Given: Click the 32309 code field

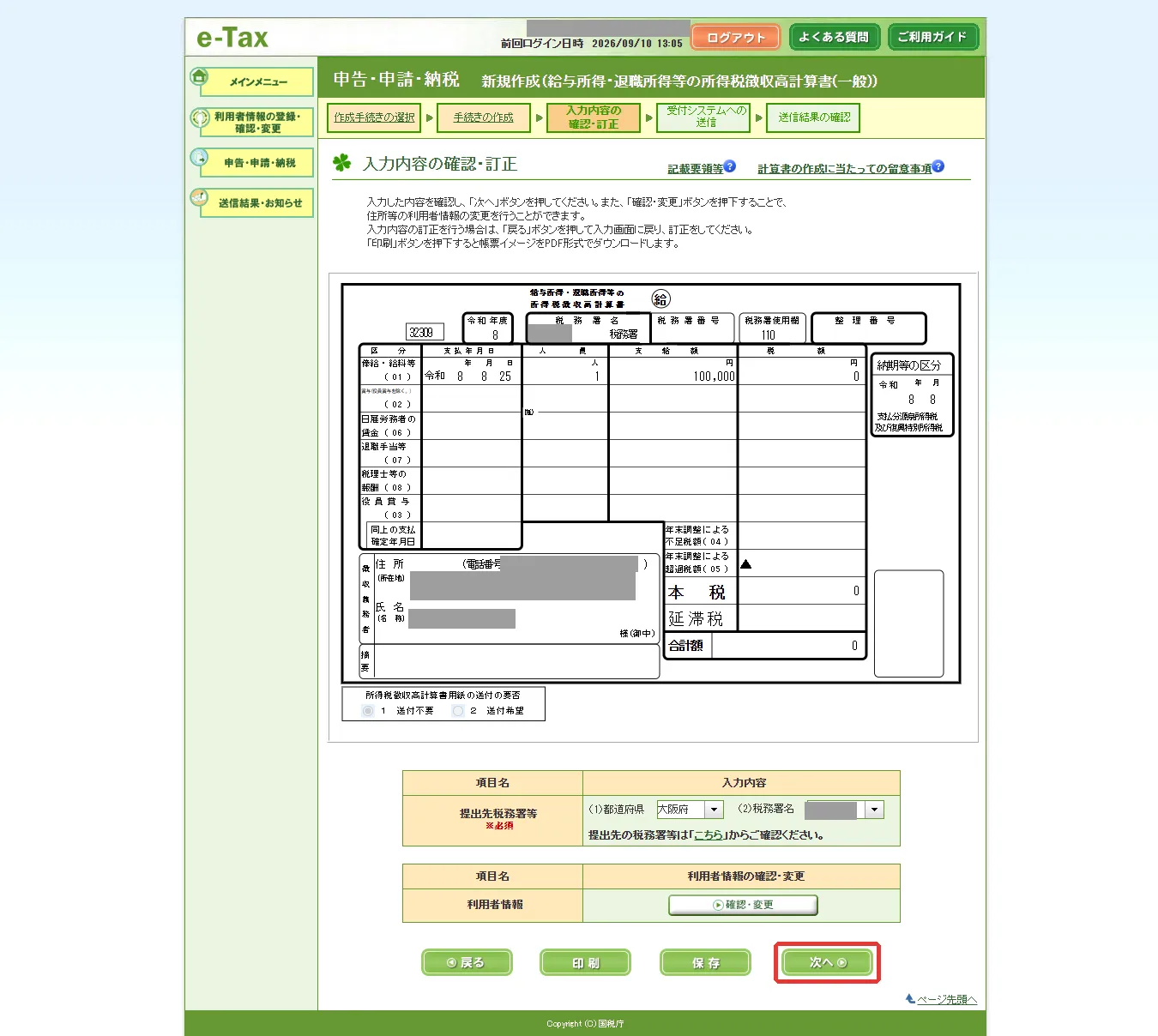Looking at the screenshot, I should [x=425, y=333].
